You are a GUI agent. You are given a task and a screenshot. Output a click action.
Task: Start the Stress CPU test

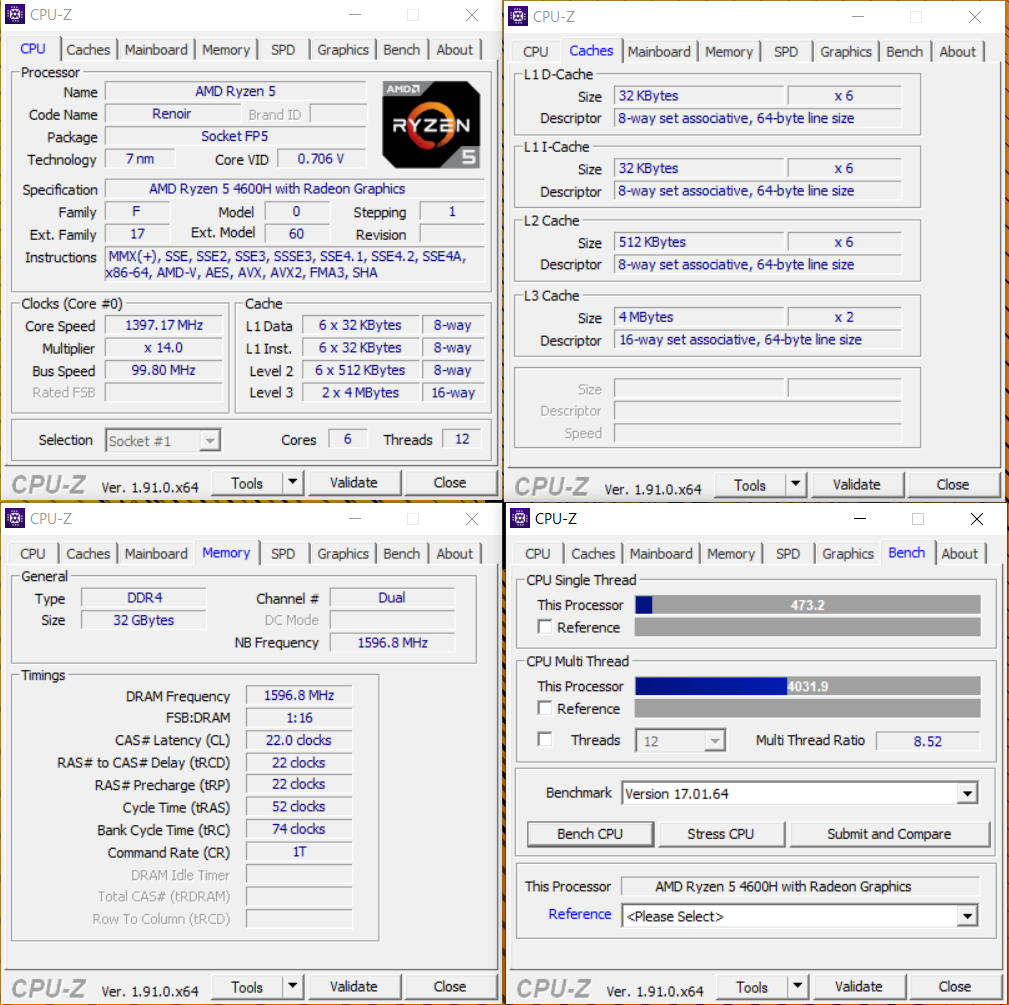720,834
